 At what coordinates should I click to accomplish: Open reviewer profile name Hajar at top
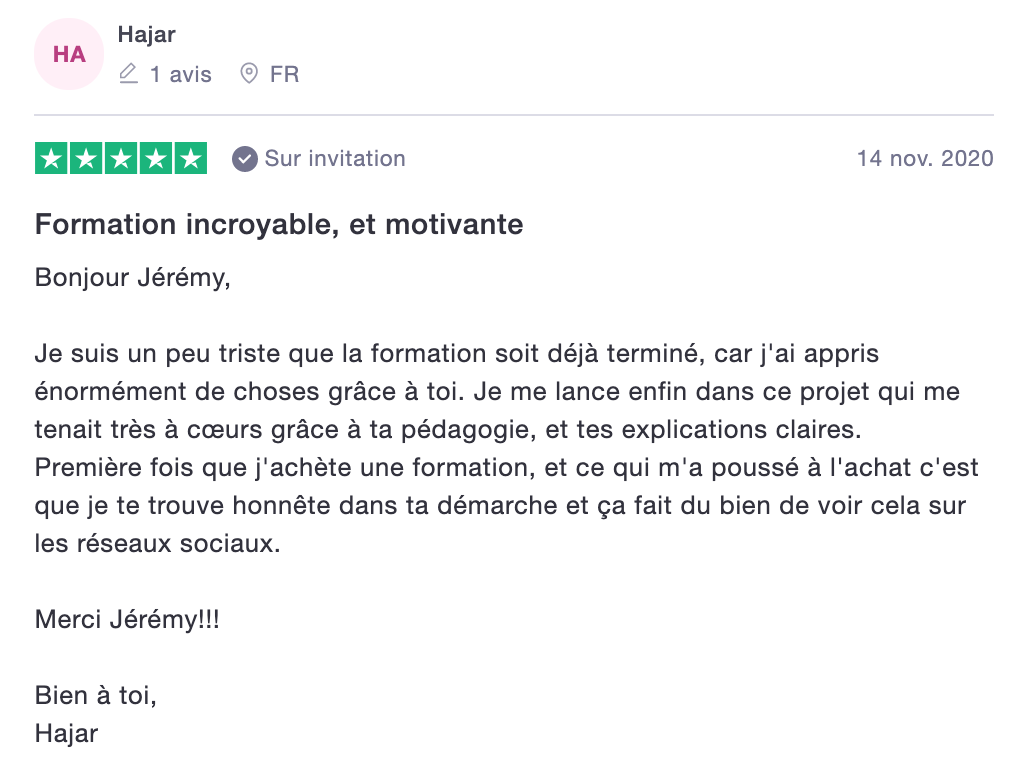(x=146, y=34)
